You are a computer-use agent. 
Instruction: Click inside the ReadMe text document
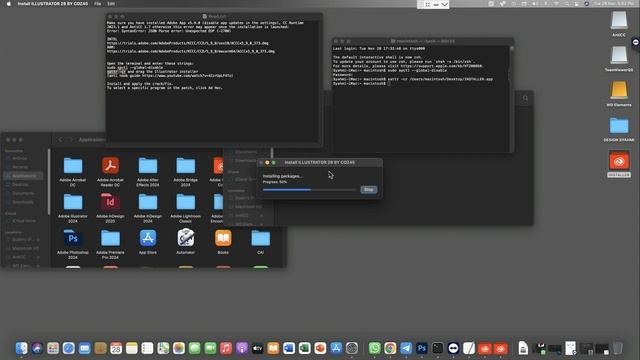click(213, 82)
